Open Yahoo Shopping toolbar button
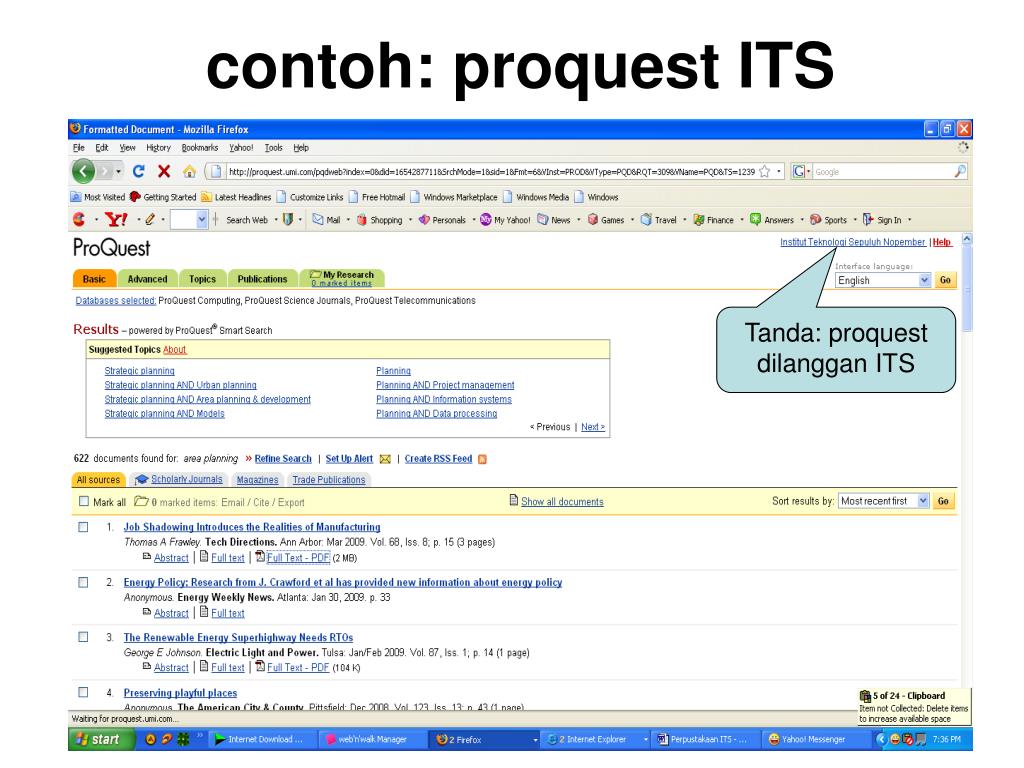The width and height of the screenshot is (1024, 768). (379, 220)
